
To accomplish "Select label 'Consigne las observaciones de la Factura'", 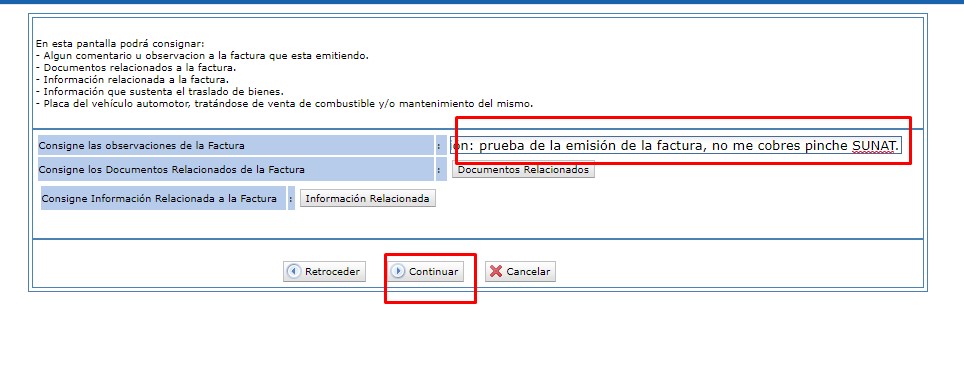I will tap(141, 146).
